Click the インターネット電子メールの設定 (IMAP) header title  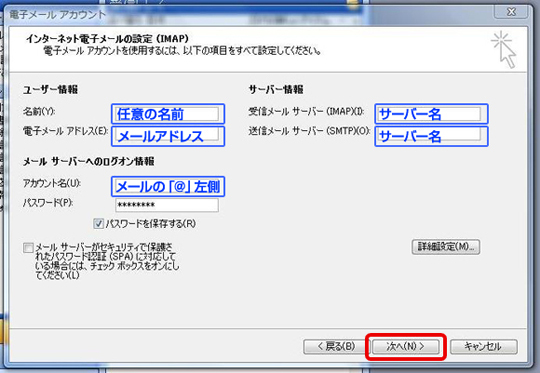click(x=107, y=39)
